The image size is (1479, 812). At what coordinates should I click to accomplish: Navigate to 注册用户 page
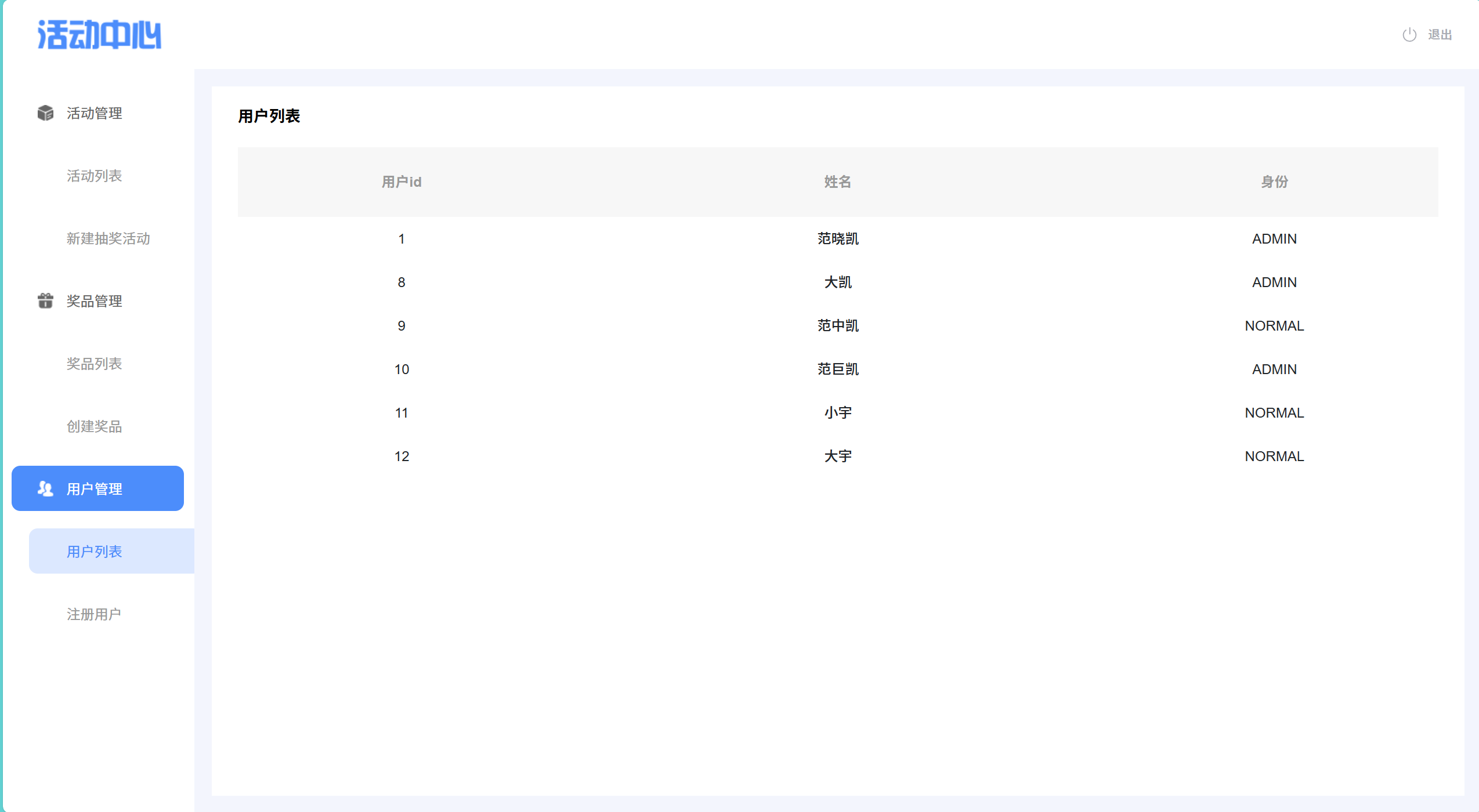(94, 614)
